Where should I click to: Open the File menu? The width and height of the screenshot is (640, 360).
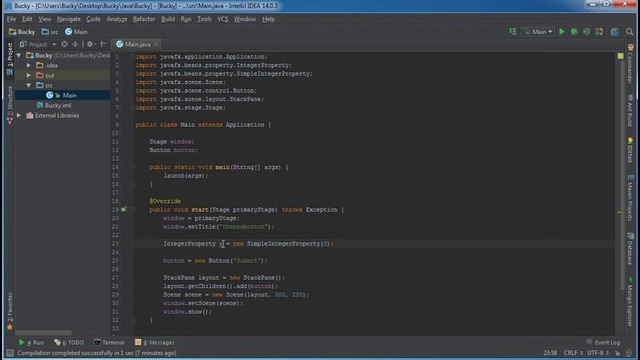[11, 19]
